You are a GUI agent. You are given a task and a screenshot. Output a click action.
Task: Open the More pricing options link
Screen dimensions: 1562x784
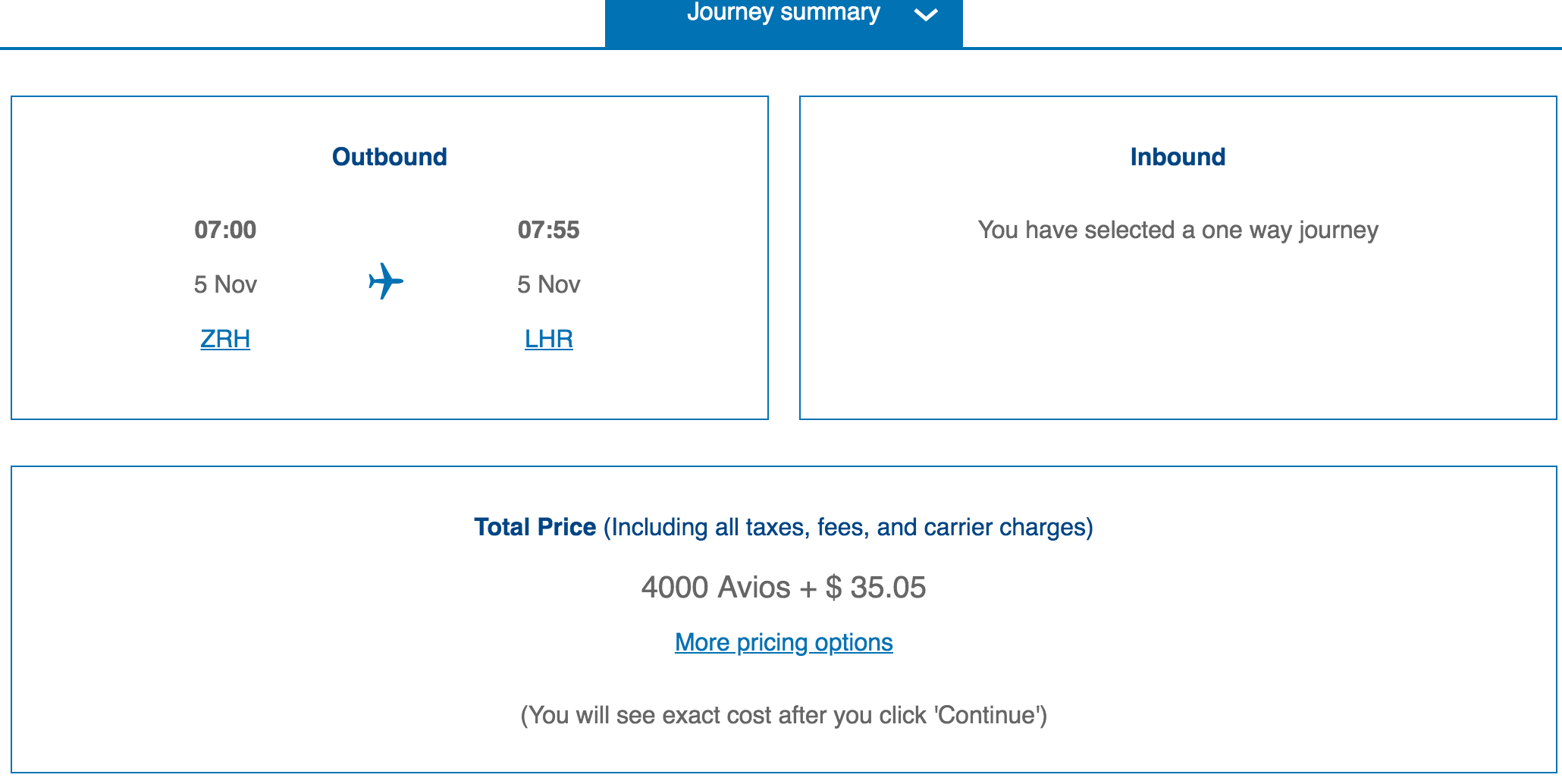[x=783, y=642]
